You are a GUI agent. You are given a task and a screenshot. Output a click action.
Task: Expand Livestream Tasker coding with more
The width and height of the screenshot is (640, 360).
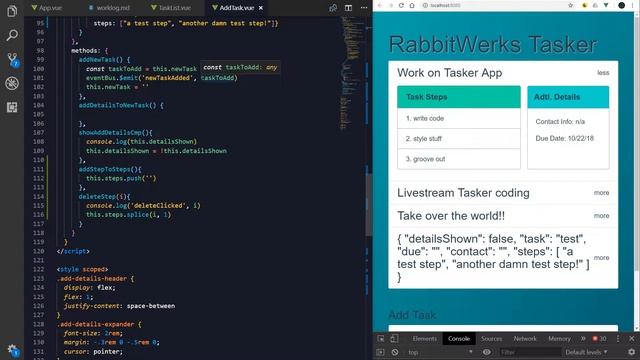pyautogui.click(x=601, y=193)
